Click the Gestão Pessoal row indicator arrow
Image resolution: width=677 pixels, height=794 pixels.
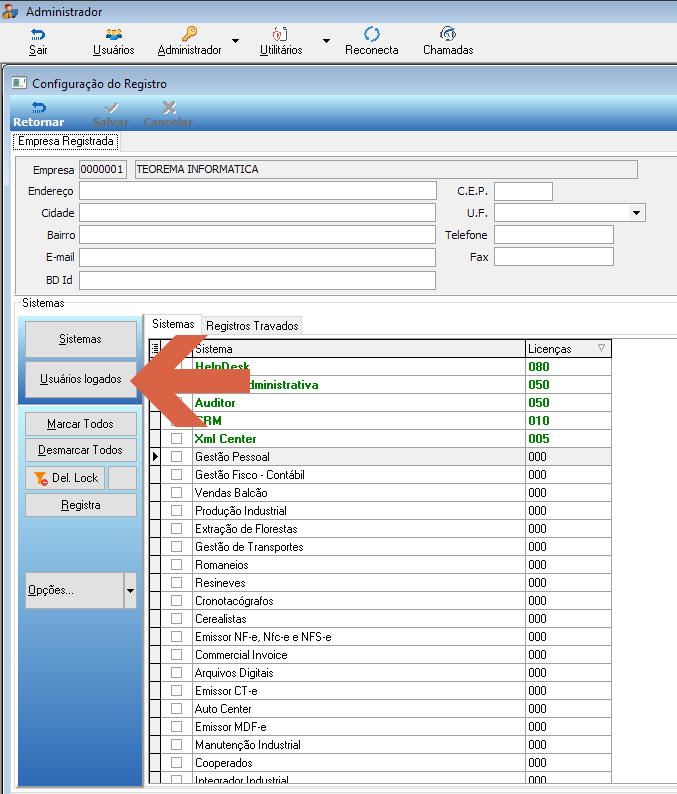[155, 456]
